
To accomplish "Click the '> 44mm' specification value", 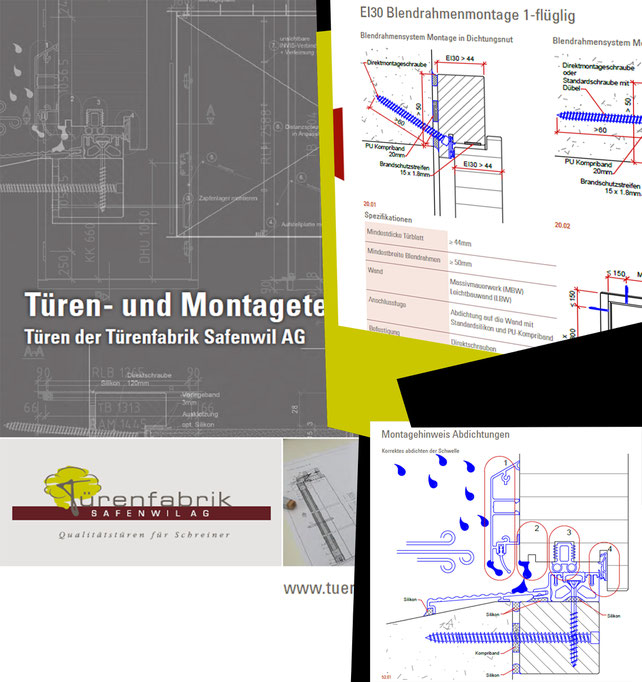I will pyautogui.click(x=460, y=242).
